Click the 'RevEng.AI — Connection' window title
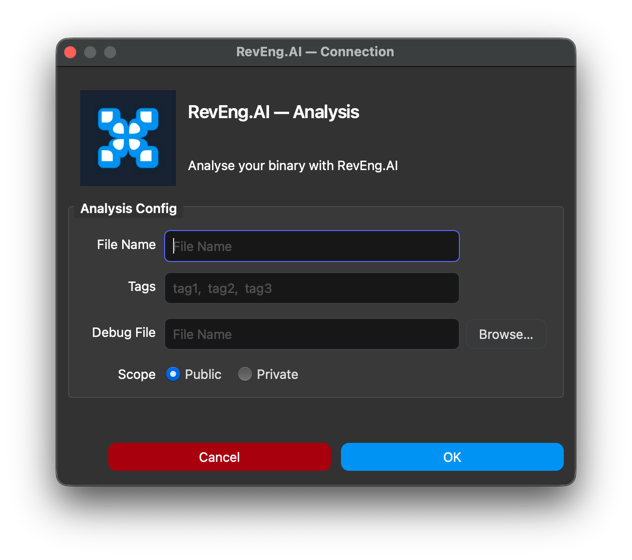632x560 pixels. 315,52
